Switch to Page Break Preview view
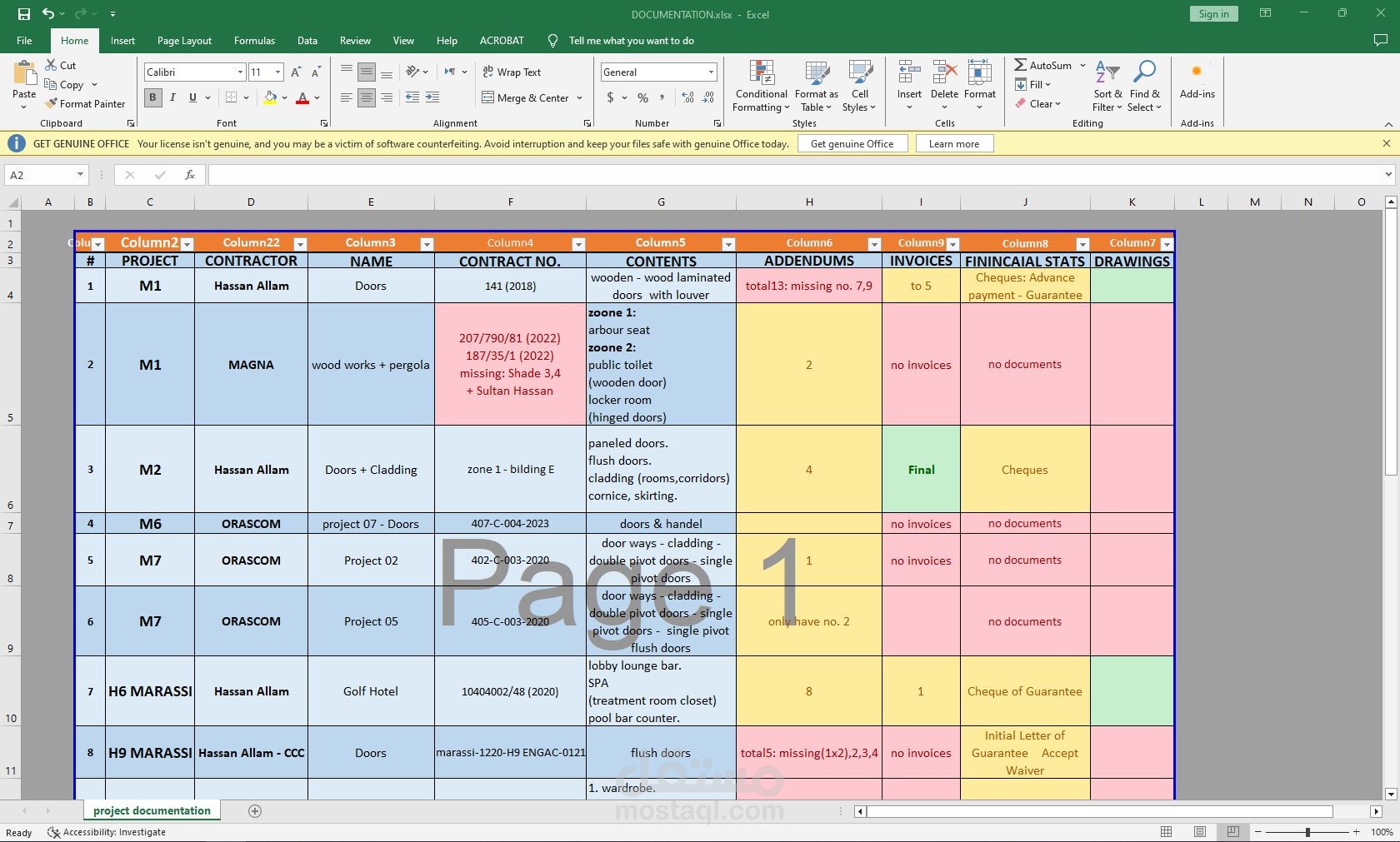1400x842 pixels. point(1232,832)
